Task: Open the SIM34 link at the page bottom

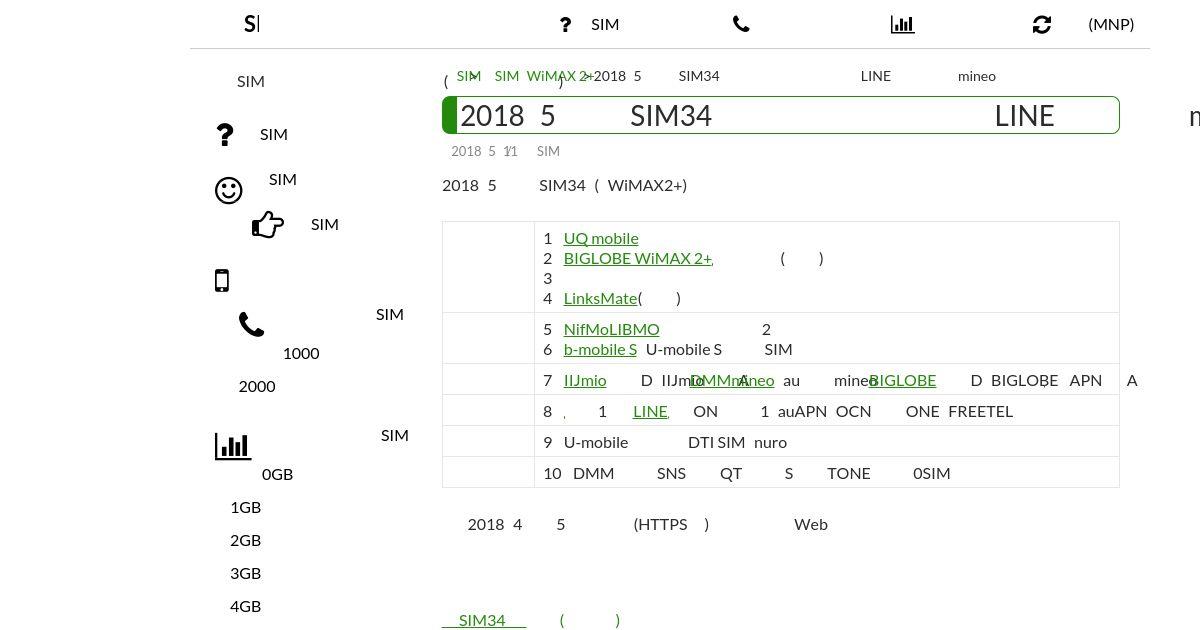Action: 484,620
